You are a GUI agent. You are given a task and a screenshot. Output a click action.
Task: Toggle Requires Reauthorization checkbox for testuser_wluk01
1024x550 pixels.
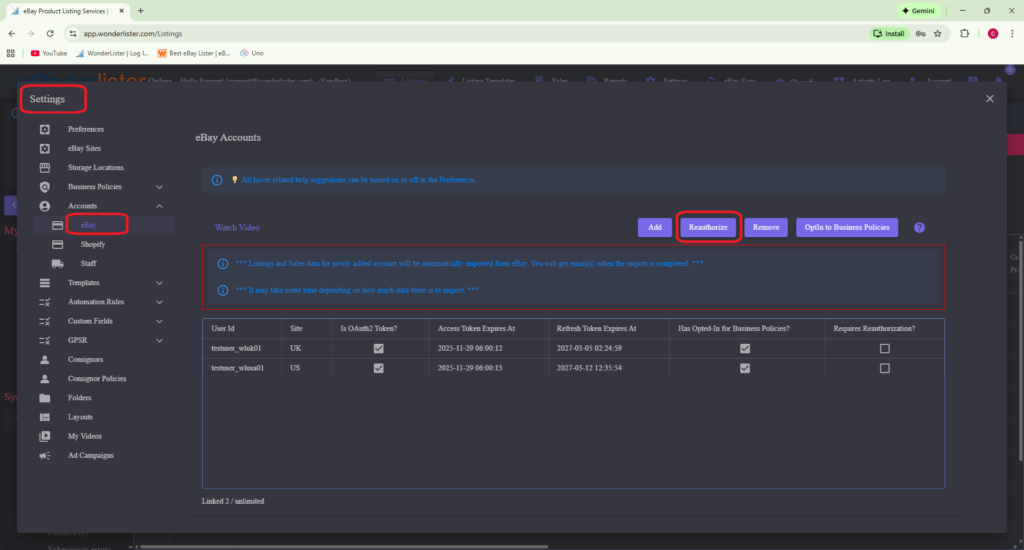[x=884, y=348]
